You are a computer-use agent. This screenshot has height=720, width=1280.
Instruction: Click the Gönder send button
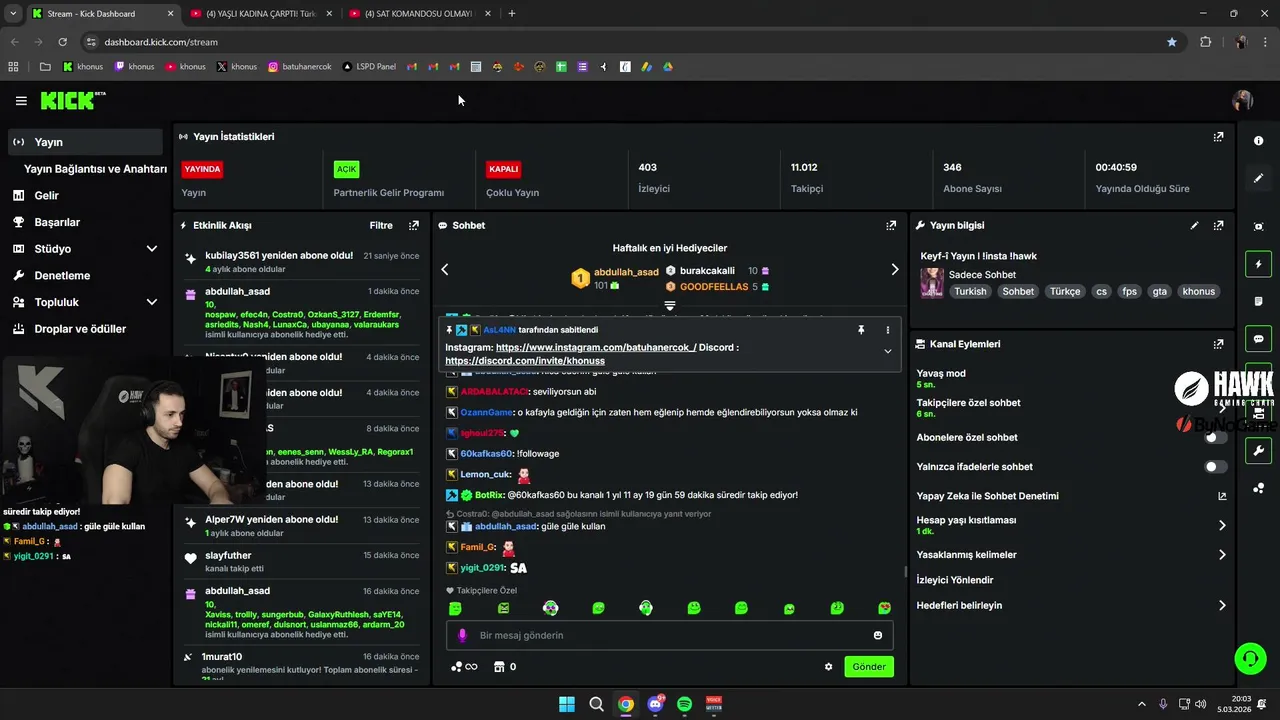868,667
